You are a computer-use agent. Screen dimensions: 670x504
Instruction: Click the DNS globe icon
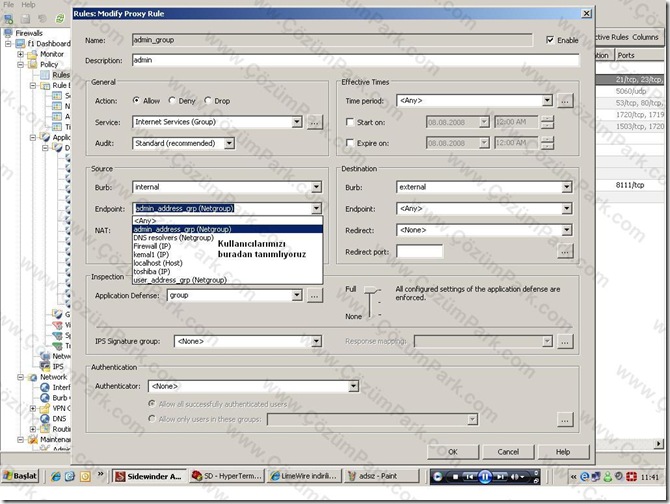pos(45,418)
